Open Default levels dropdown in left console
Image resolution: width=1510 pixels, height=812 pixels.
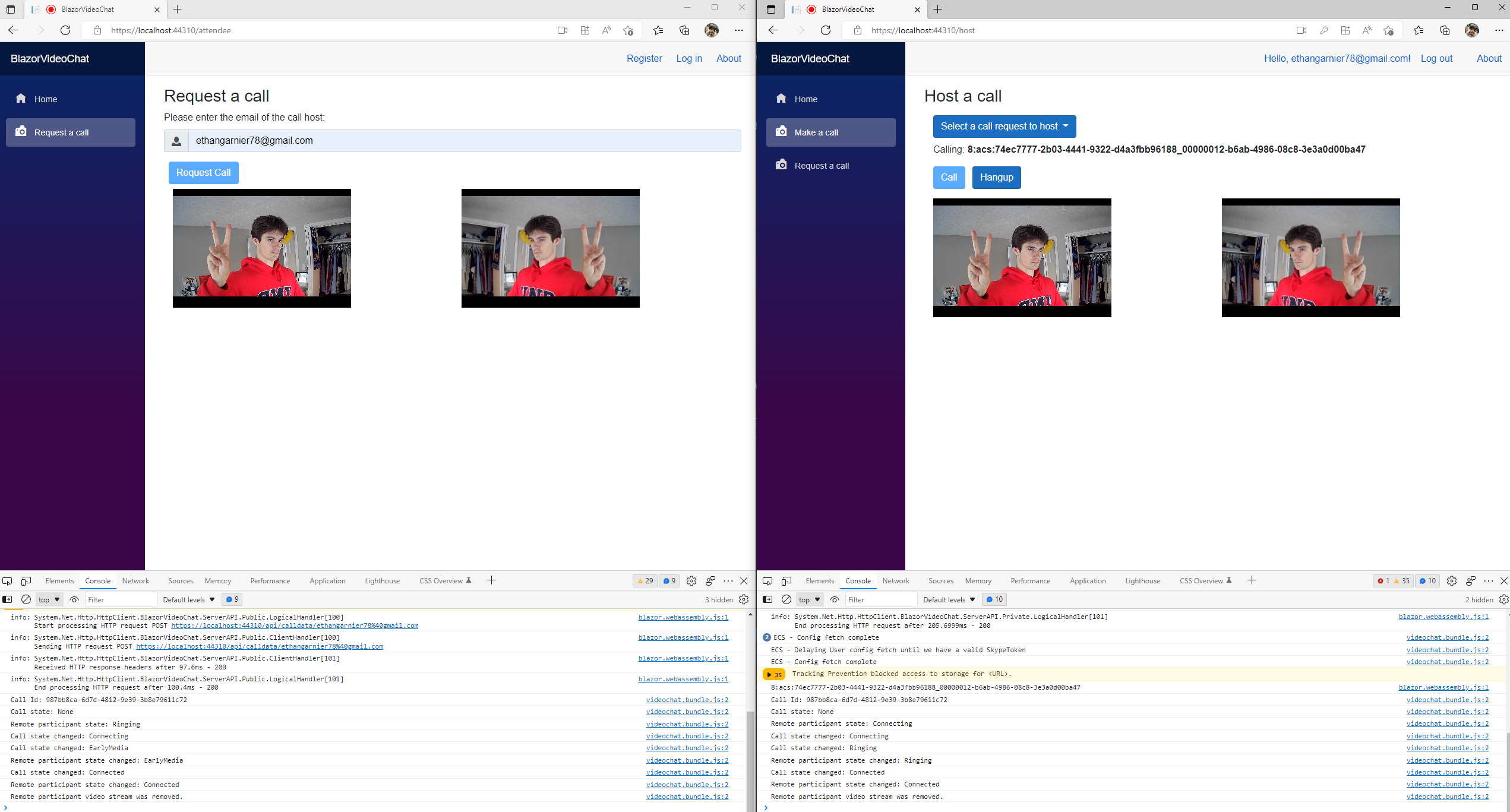(188, 599)
